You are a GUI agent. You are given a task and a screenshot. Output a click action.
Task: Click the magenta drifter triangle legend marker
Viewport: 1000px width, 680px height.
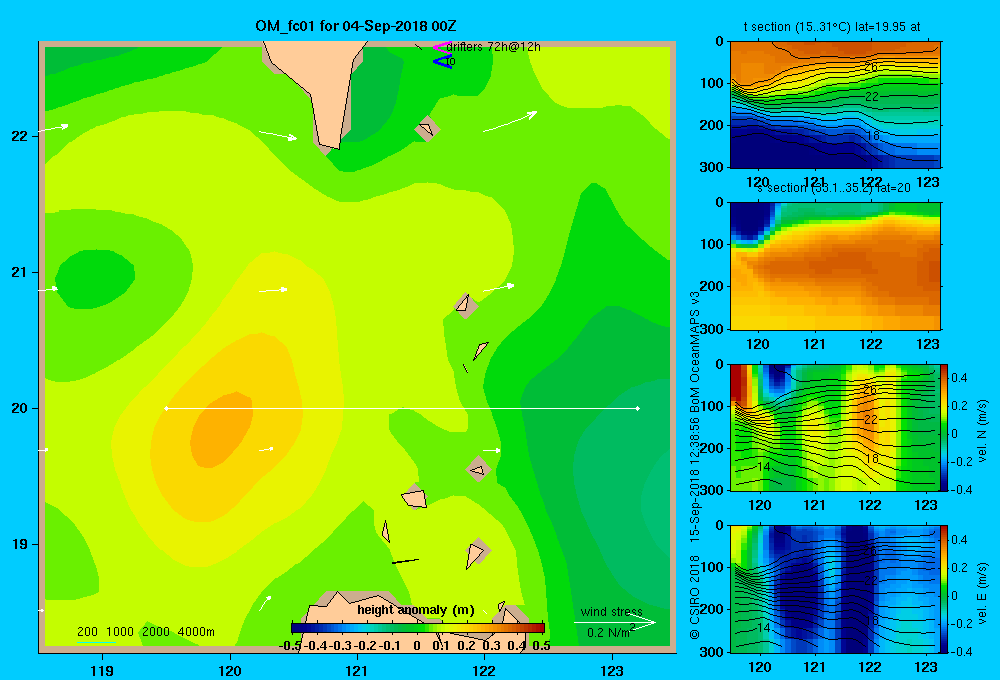click(441, 47)
